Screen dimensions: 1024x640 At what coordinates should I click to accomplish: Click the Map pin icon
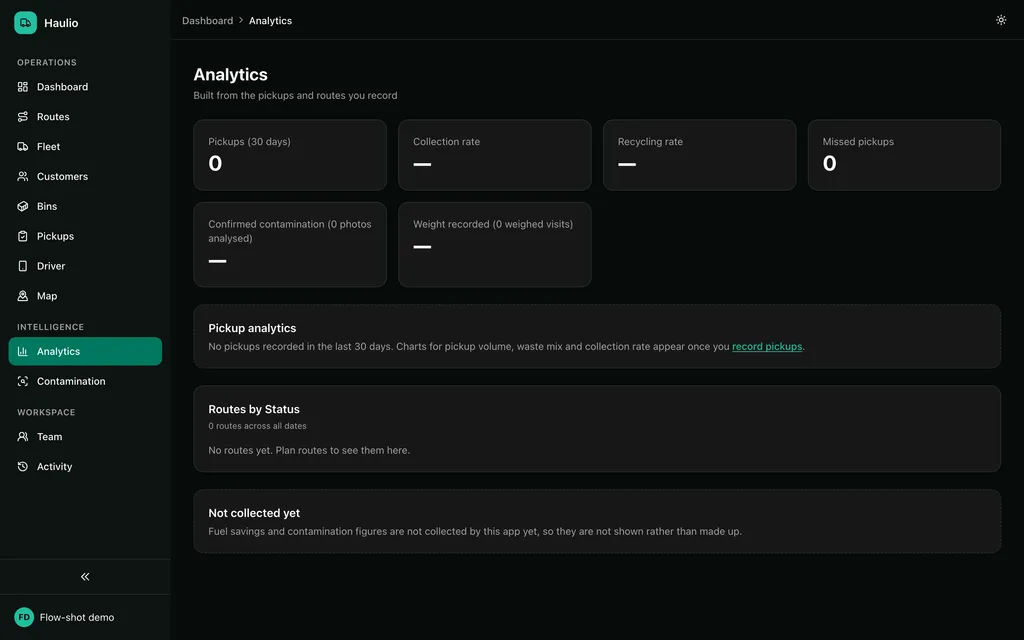click(x=23, y=296)
